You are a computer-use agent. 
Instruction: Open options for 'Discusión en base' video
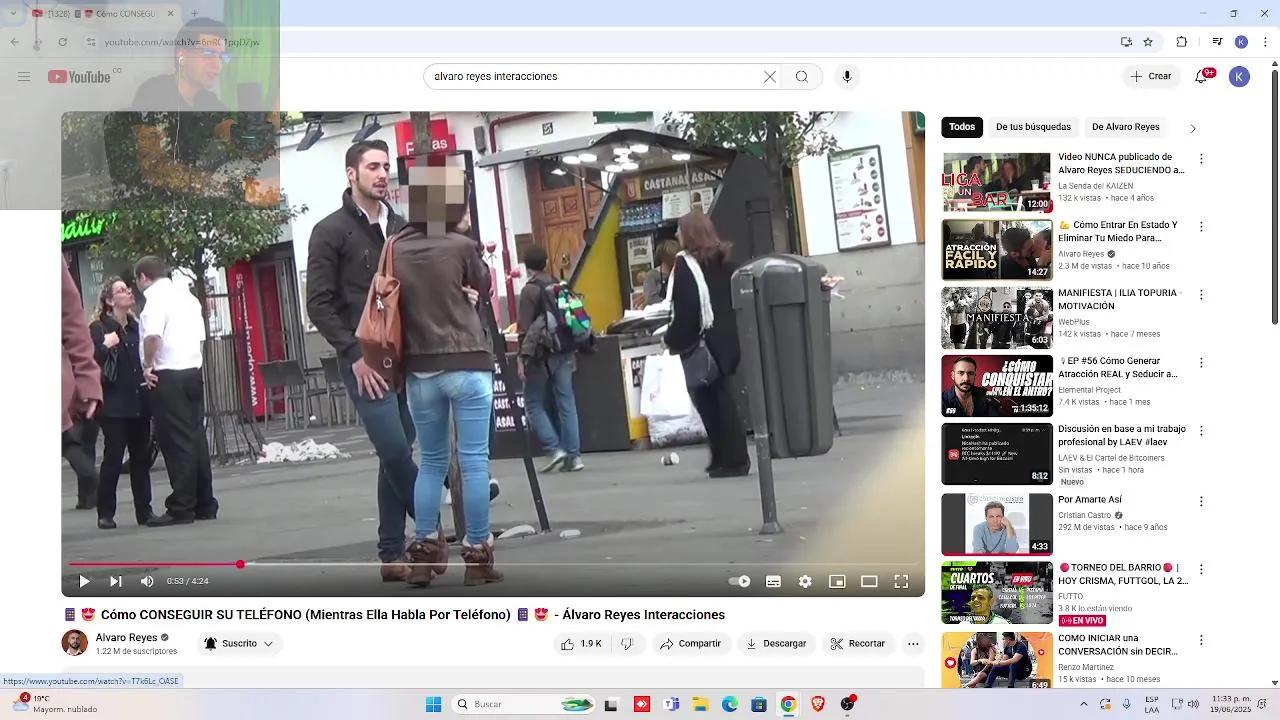(1201, 431)
